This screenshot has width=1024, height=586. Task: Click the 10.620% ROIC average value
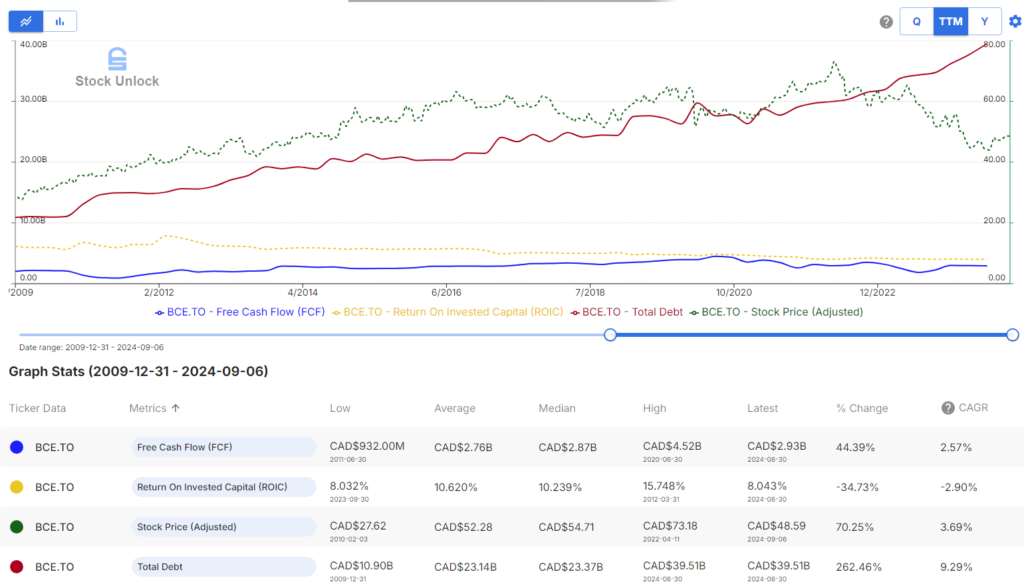(x=456, y=487)
